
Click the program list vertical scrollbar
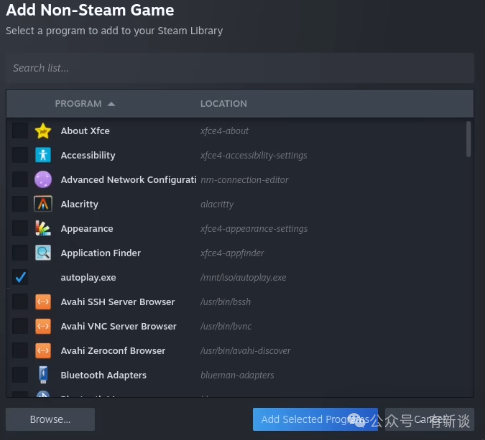tap(468, 139)
